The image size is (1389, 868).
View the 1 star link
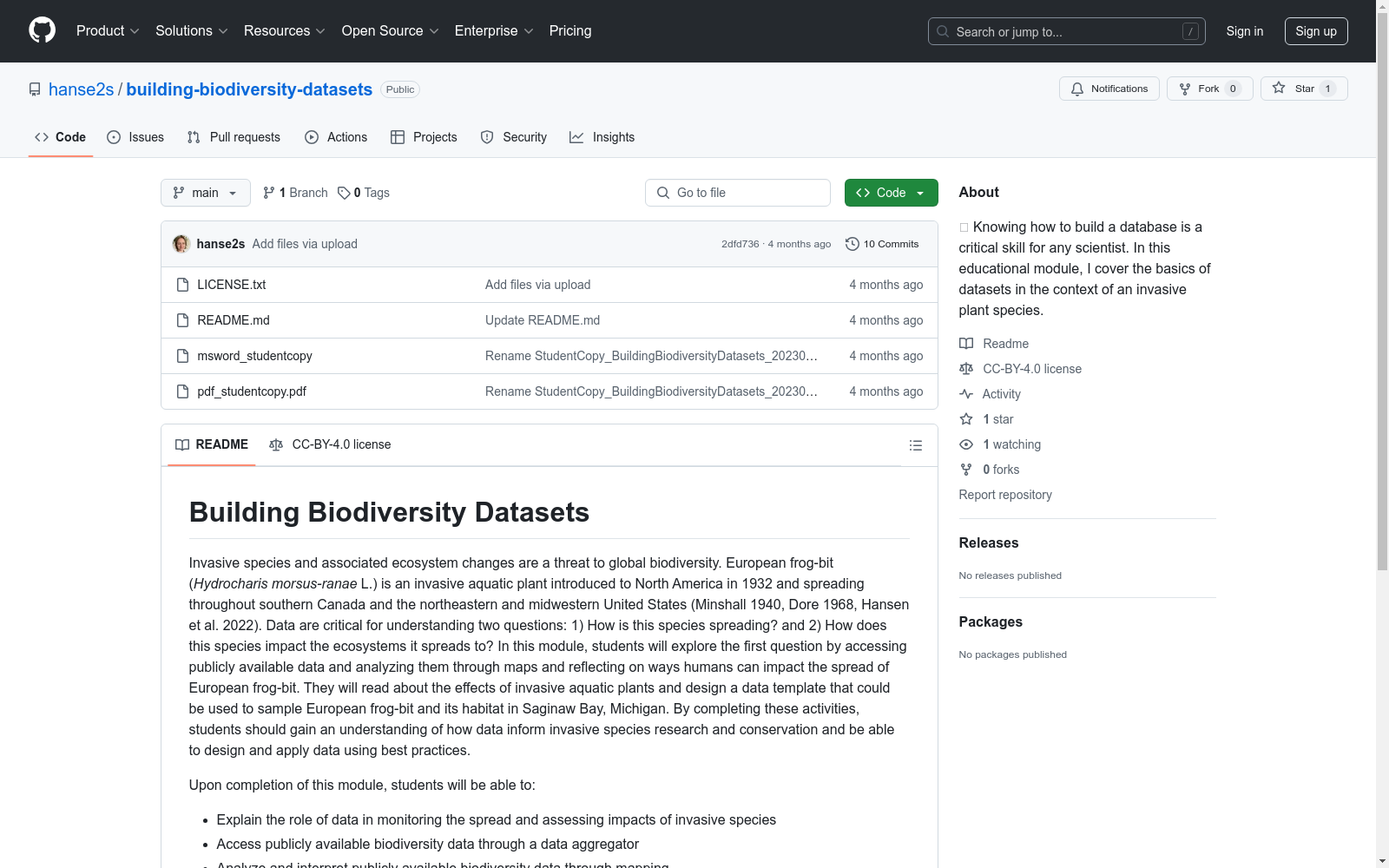click(987, 419)
